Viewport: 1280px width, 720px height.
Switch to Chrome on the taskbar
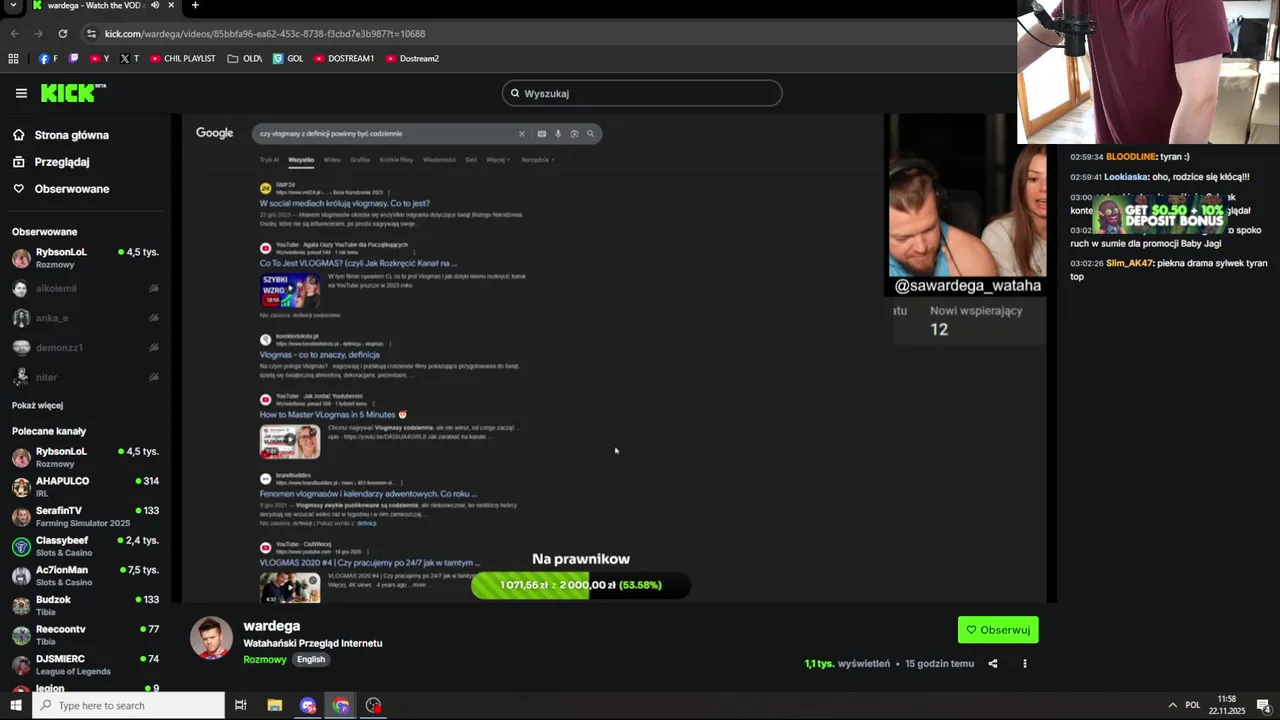point(341,705)
